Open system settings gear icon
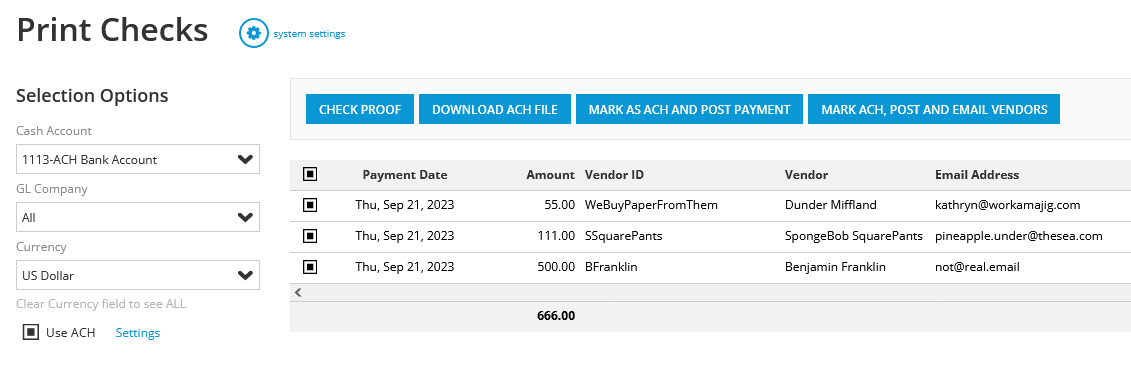The width and height of the screenshot is (1131, 388). (254, 33)
